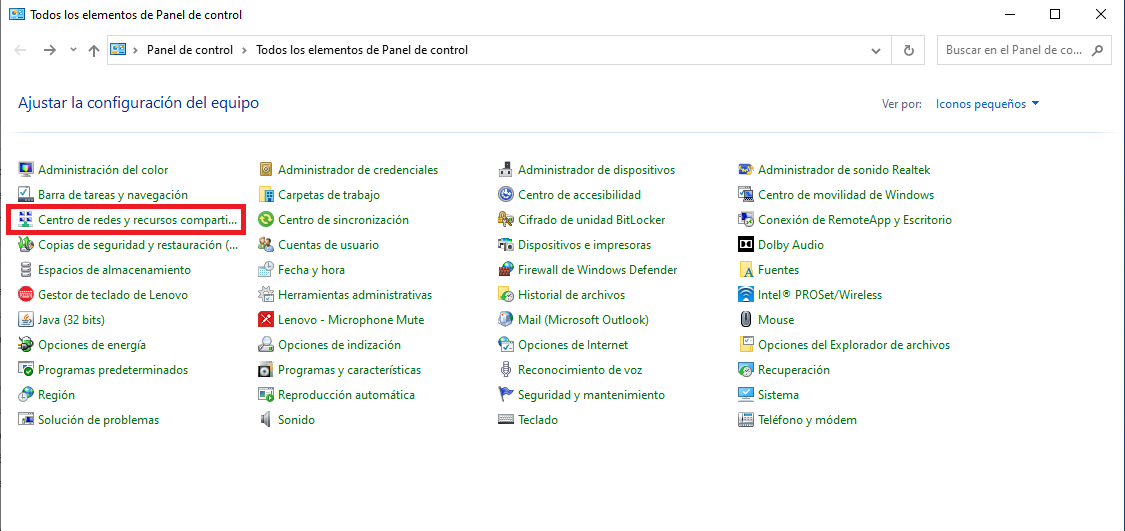
Task: Click the Administrador de sonido Realtek icon
Action: (746, 170)
